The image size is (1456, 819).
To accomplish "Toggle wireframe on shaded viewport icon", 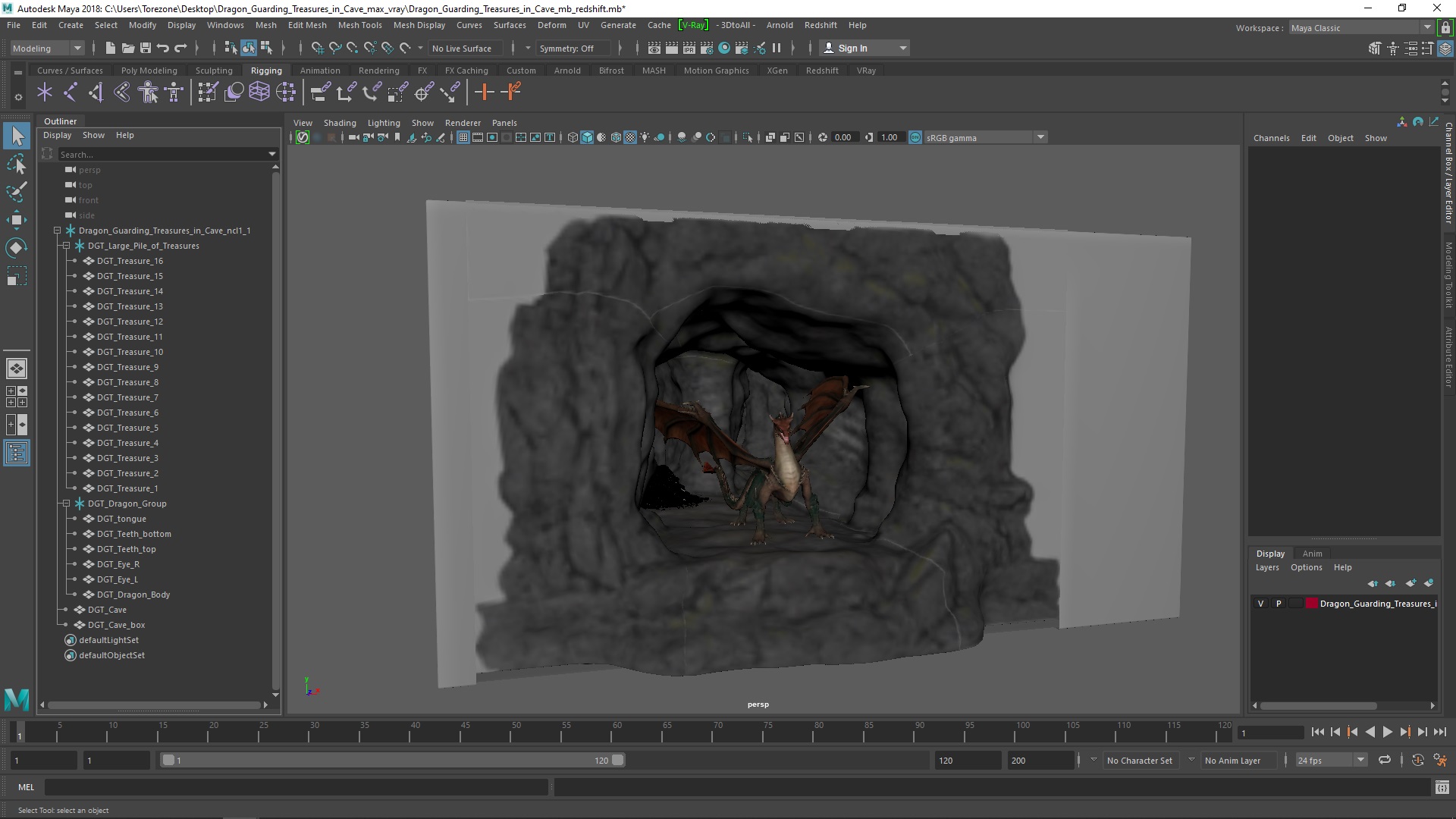I will click(x=616, y=137).
